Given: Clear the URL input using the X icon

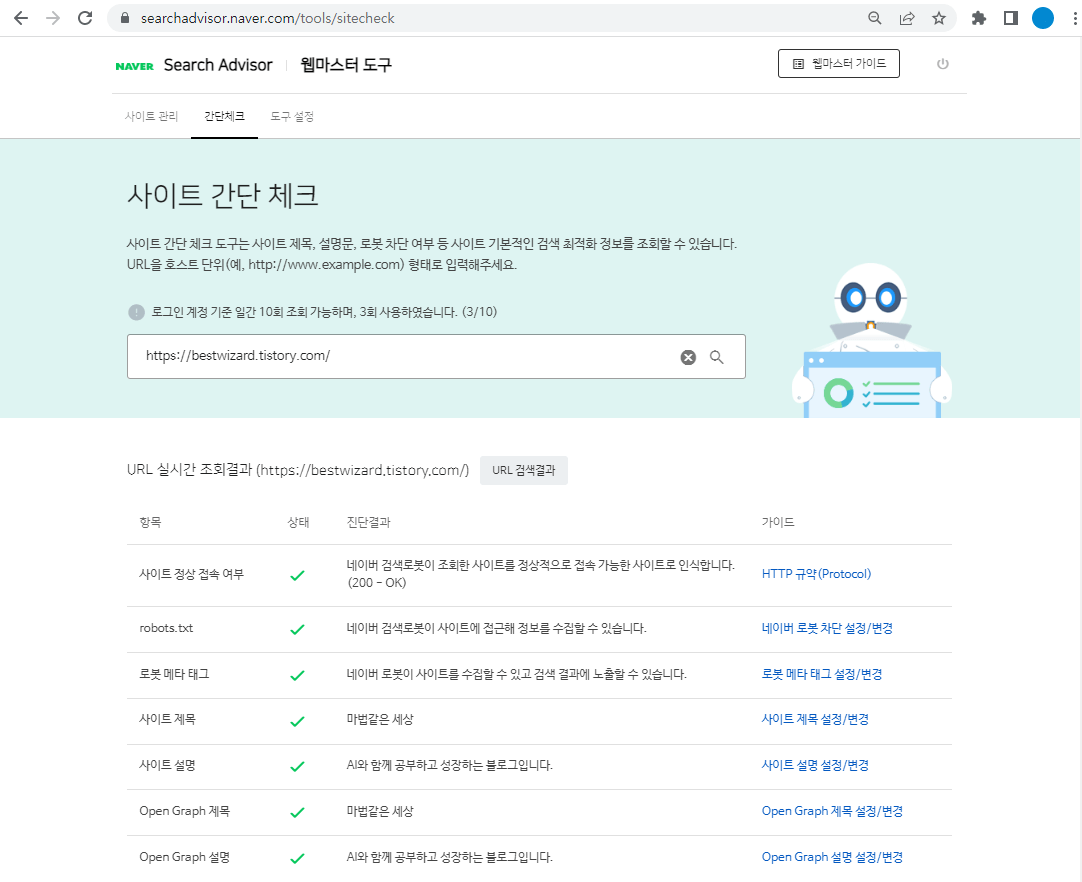Looking at the screenshot, I should [687, 357].
